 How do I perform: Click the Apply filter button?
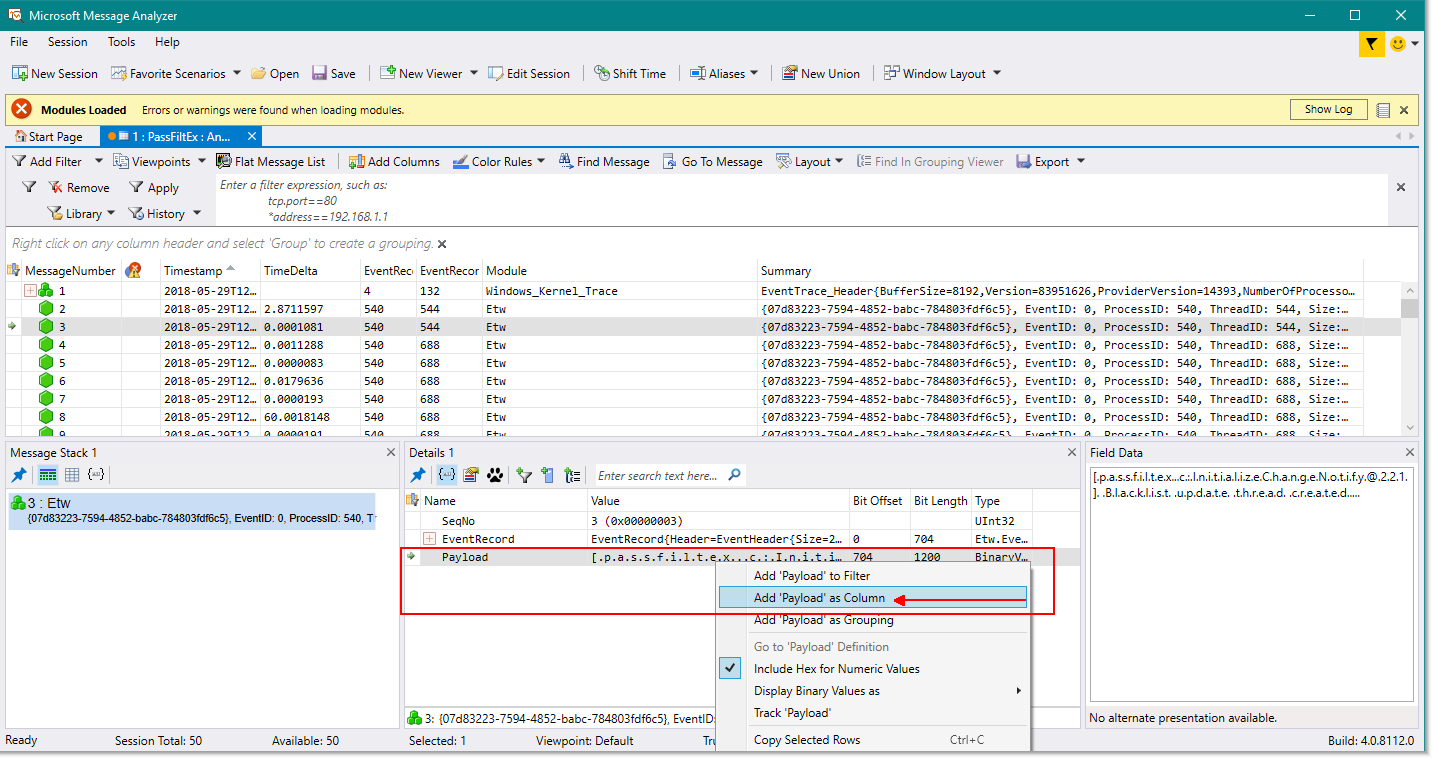click(153, 187)
